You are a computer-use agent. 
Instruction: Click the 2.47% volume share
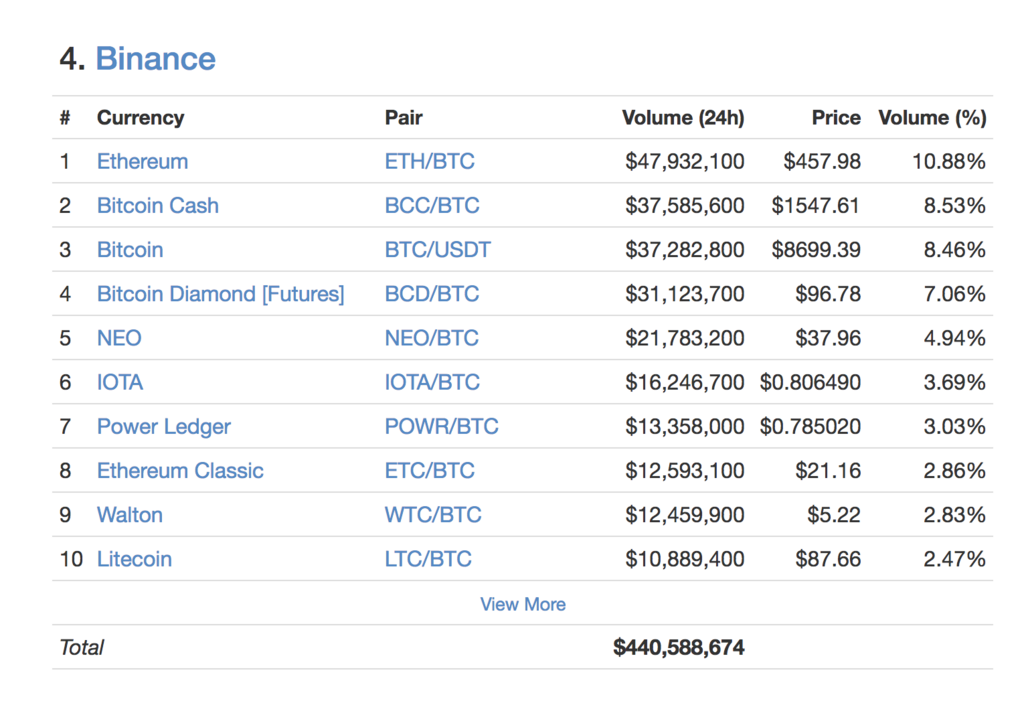pos(955,559)
